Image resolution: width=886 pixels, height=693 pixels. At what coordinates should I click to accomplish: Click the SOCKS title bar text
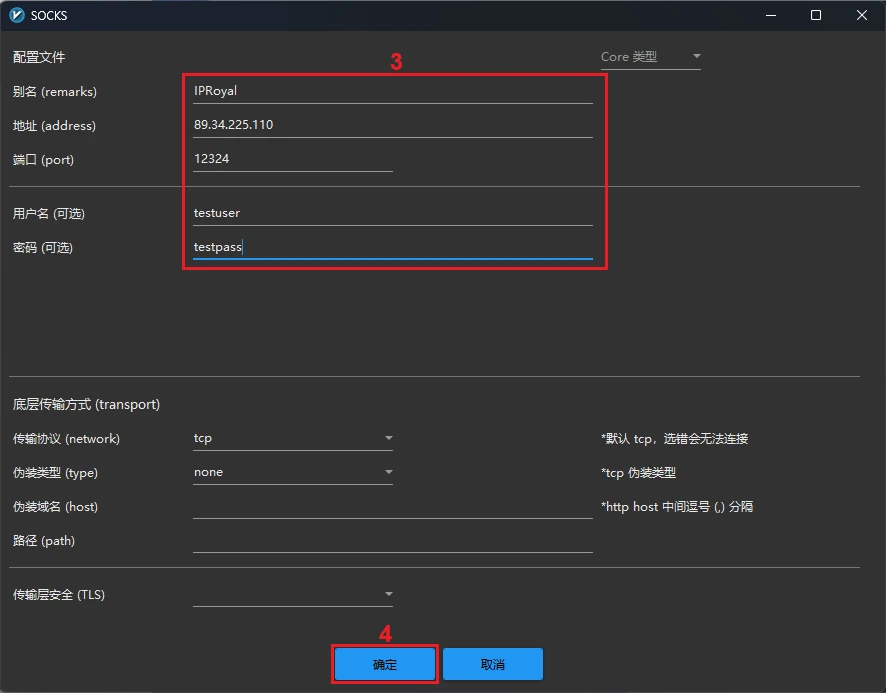tap(49, 16)
